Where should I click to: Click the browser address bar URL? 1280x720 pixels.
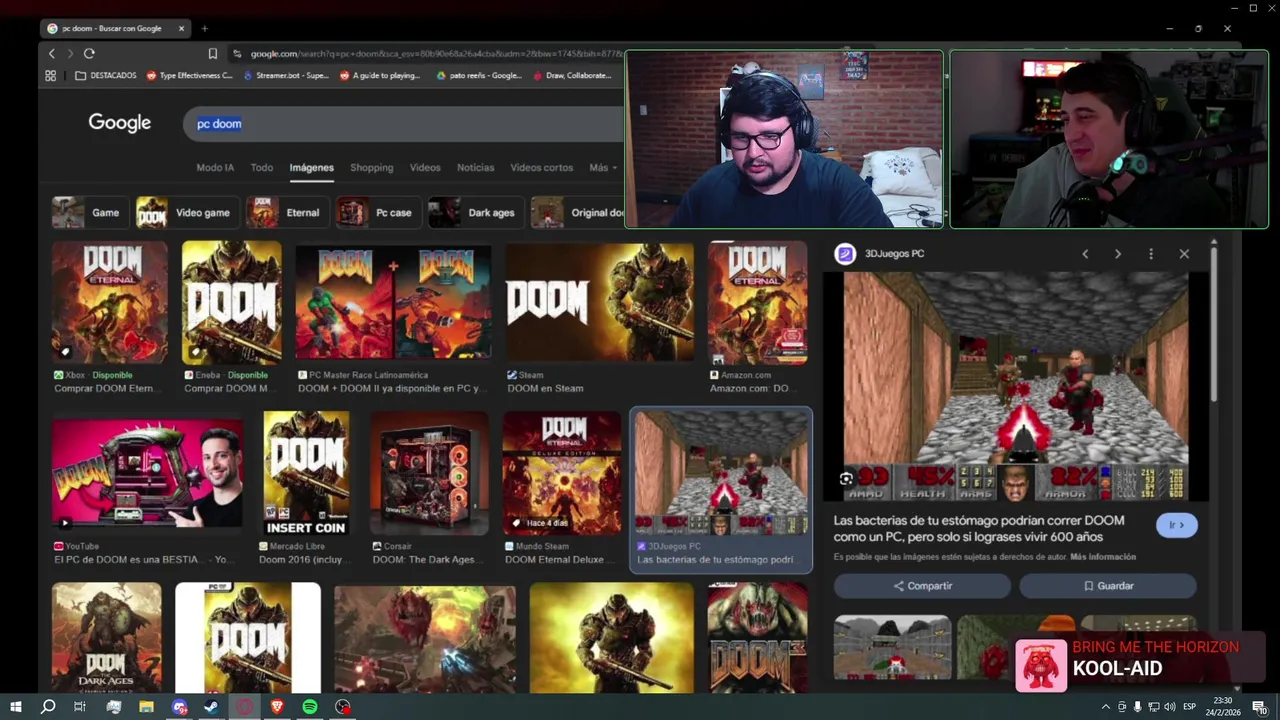[435, 54]
